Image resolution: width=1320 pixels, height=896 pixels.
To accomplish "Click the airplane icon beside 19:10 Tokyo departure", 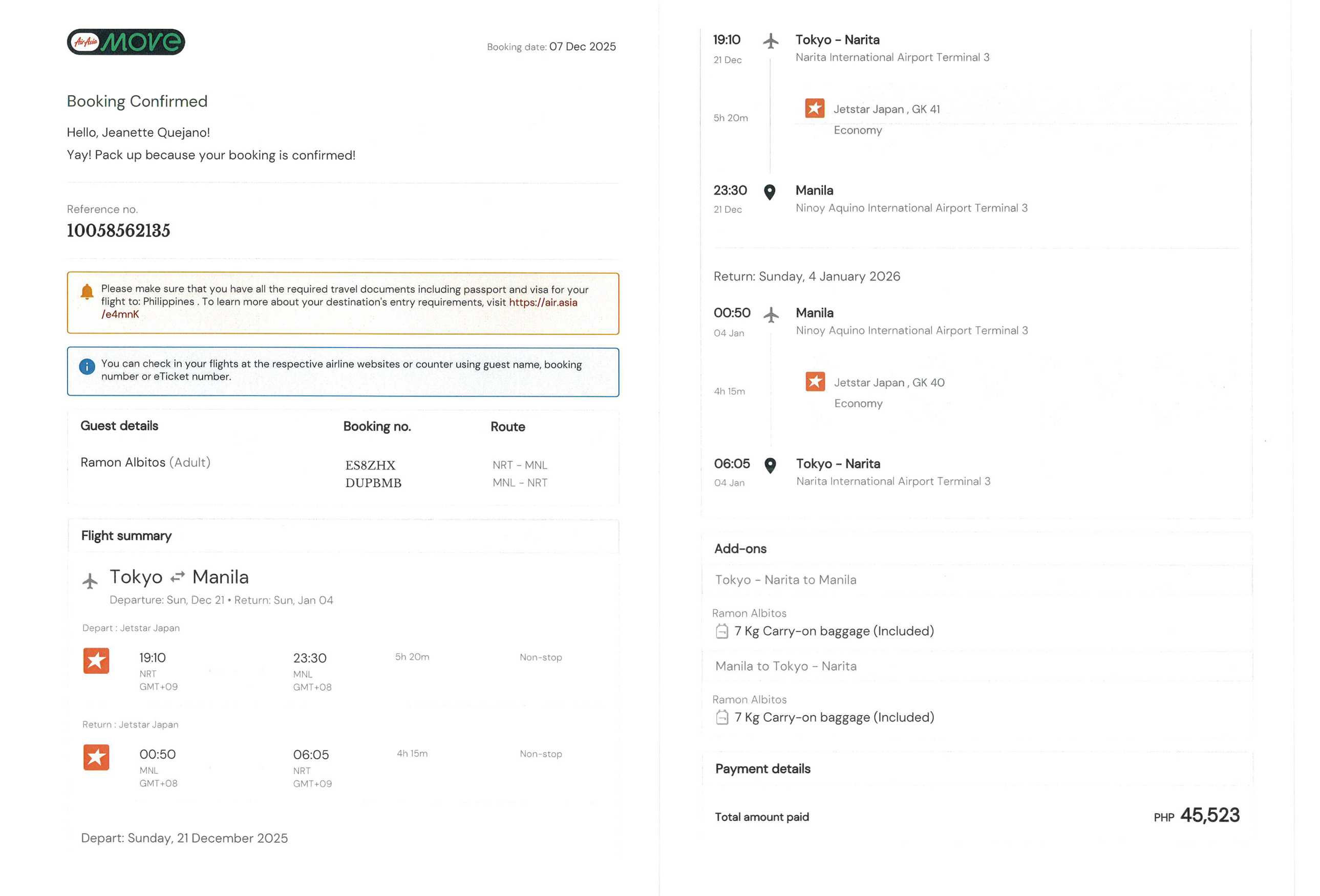I will 771,41.
